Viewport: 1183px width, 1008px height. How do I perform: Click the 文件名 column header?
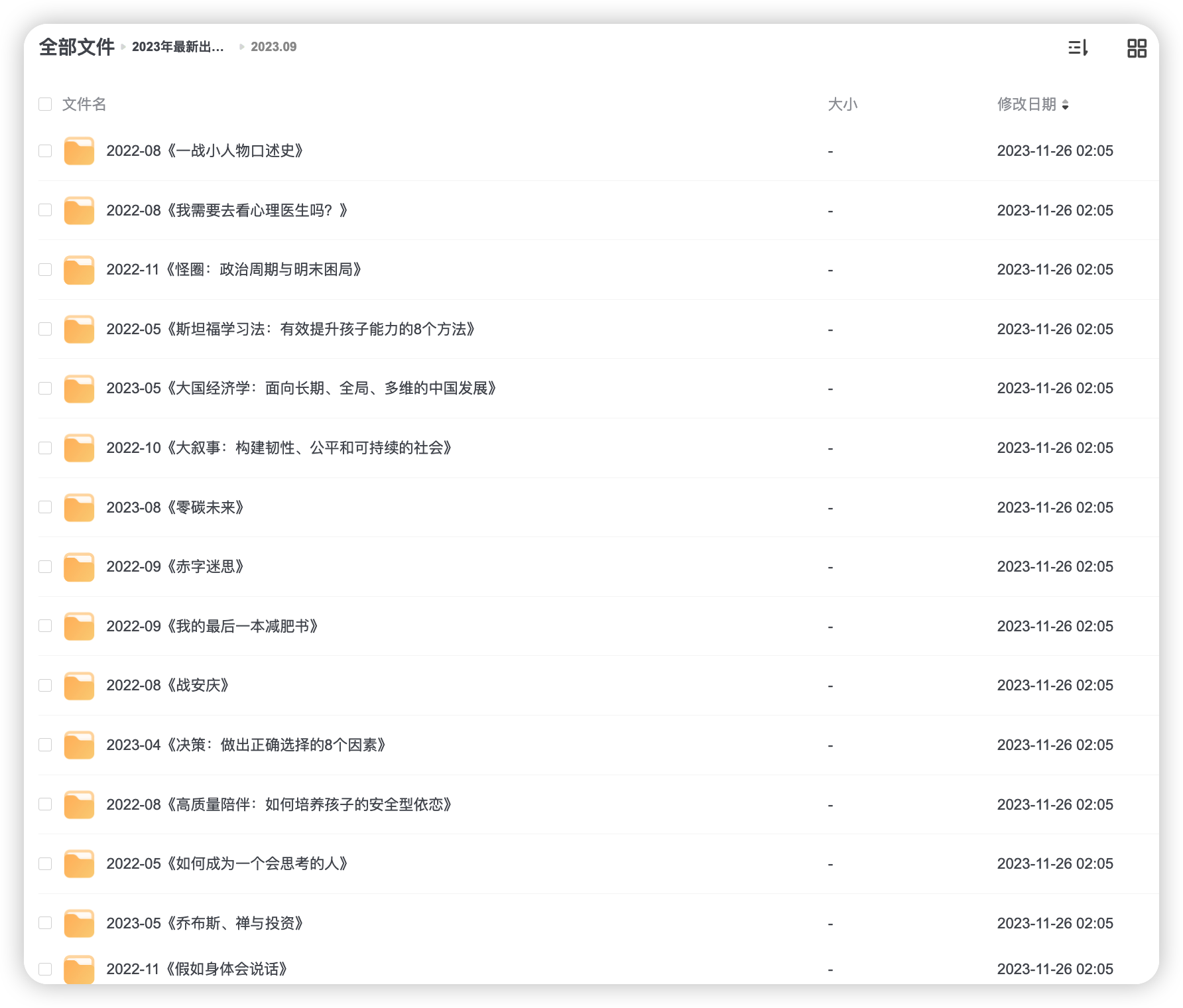(x=84, y=104)
